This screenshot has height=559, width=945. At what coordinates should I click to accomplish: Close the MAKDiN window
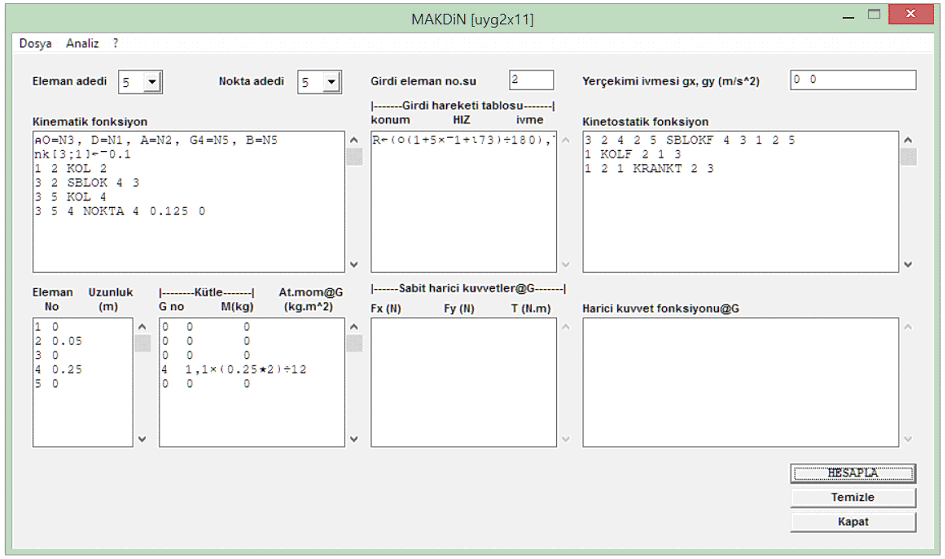911,15
